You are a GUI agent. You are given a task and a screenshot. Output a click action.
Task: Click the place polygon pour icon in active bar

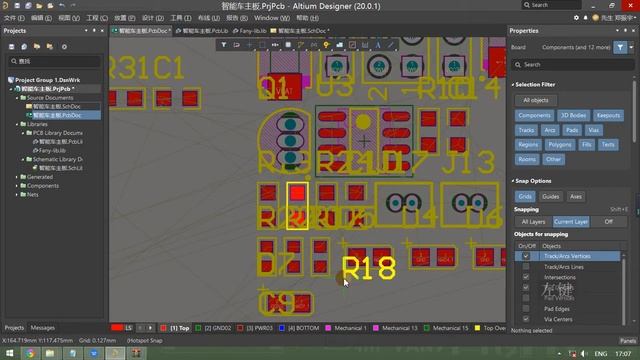[339, 44]
